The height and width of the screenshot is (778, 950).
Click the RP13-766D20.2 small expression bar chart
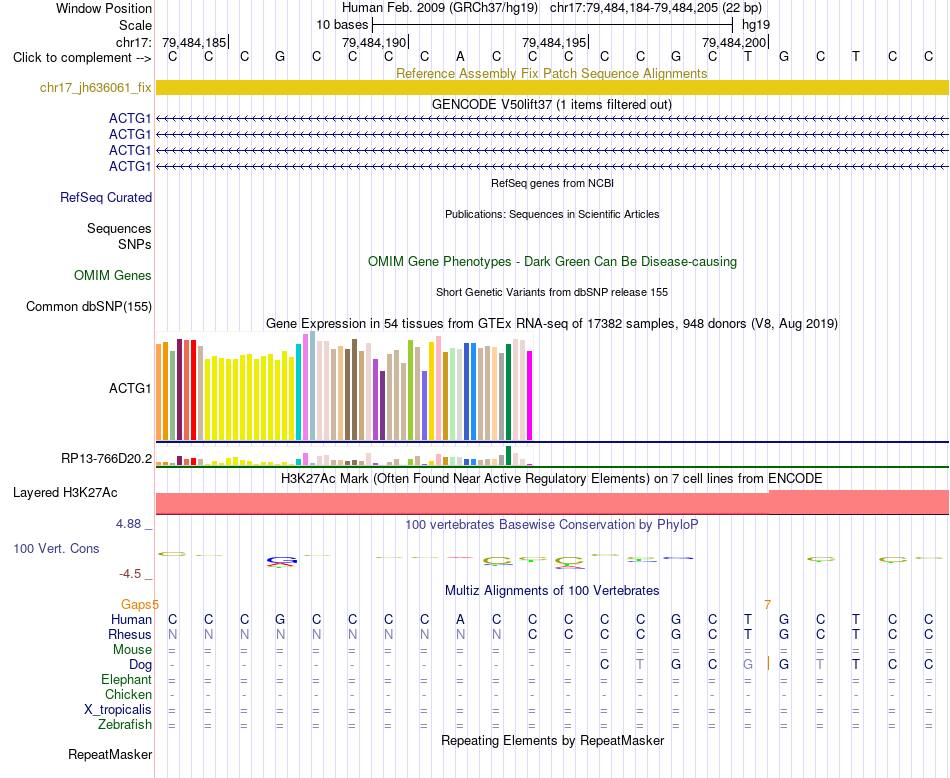pos(344,456)
